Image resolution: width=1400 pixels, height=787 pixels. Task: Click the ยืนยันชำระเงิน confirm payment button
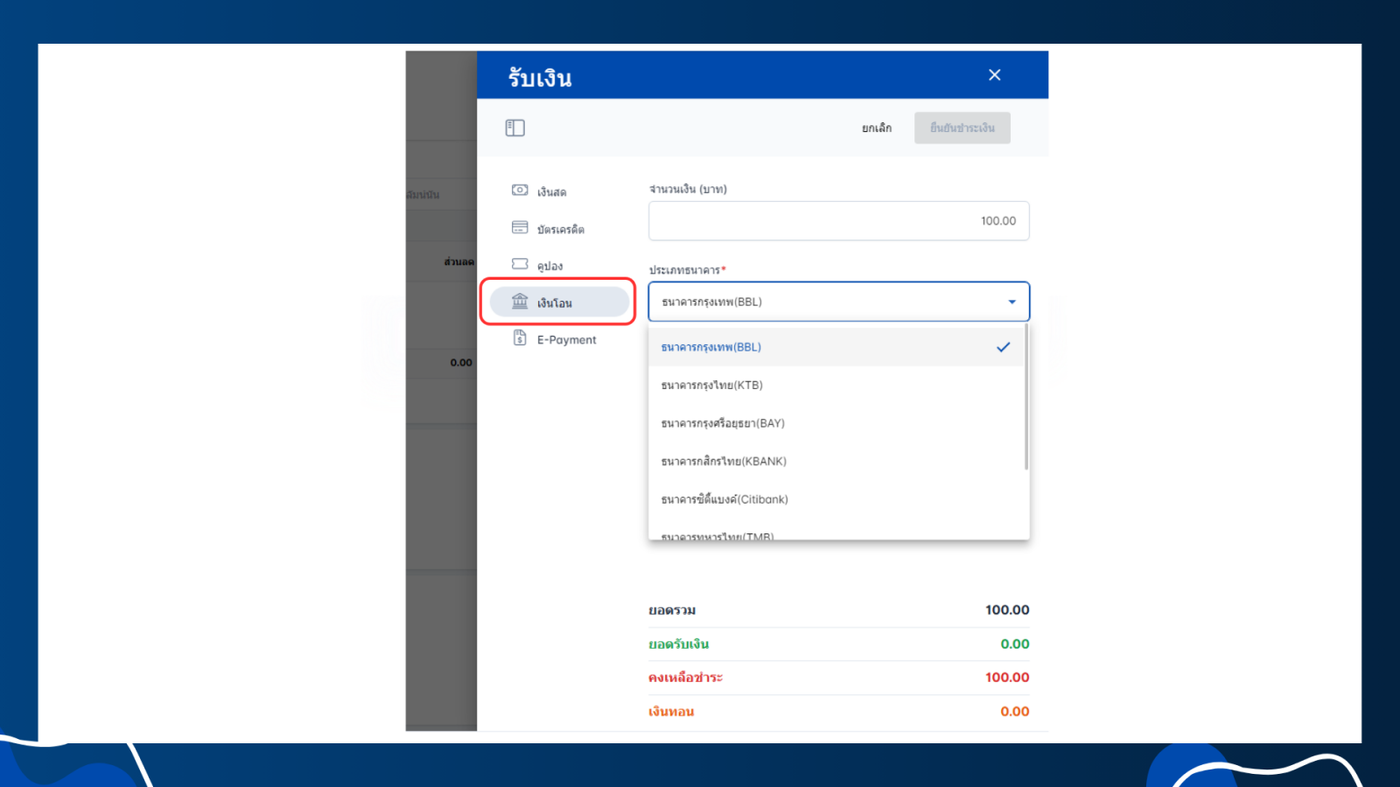[x=962, y=128]
